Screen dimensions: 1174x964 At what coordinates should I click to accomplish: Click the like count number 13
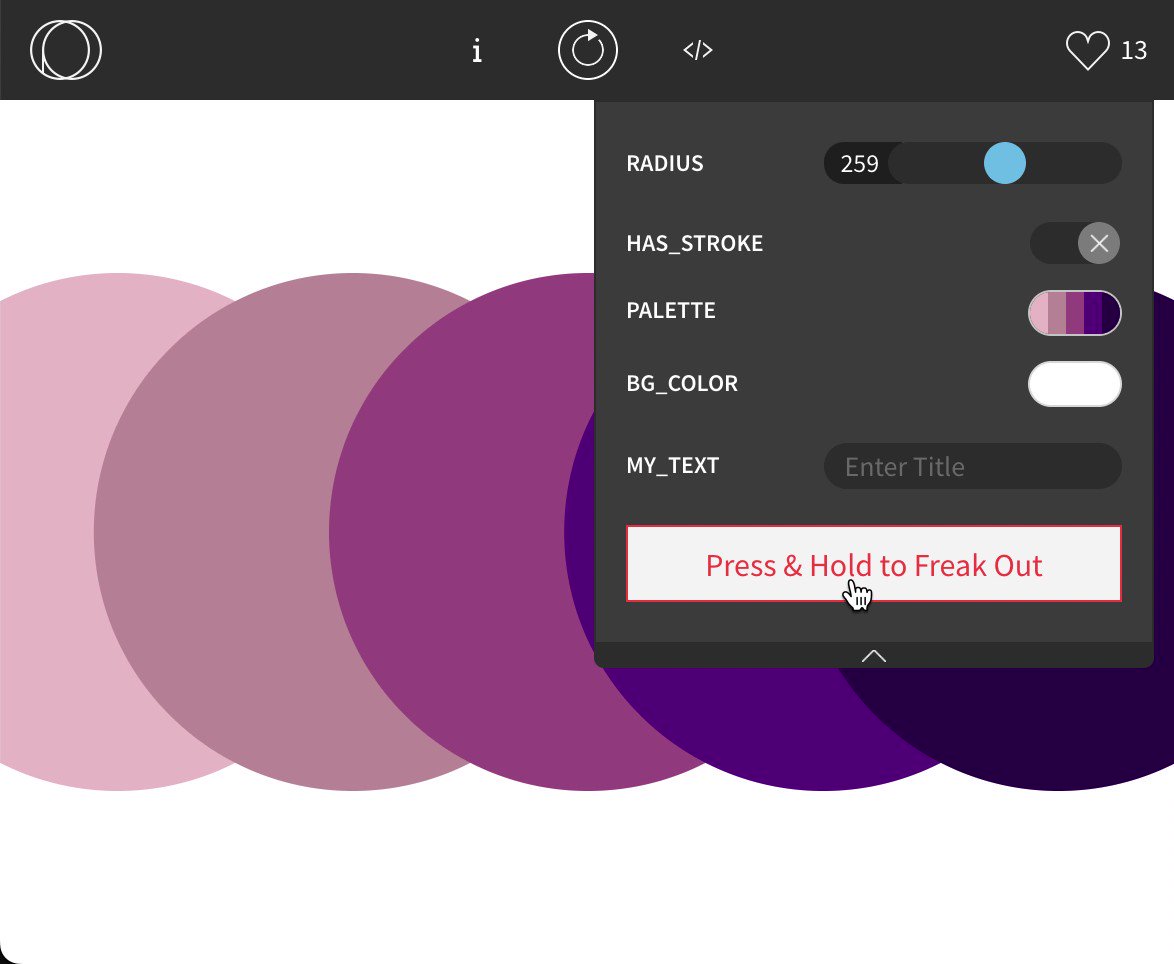point(1133,50)
